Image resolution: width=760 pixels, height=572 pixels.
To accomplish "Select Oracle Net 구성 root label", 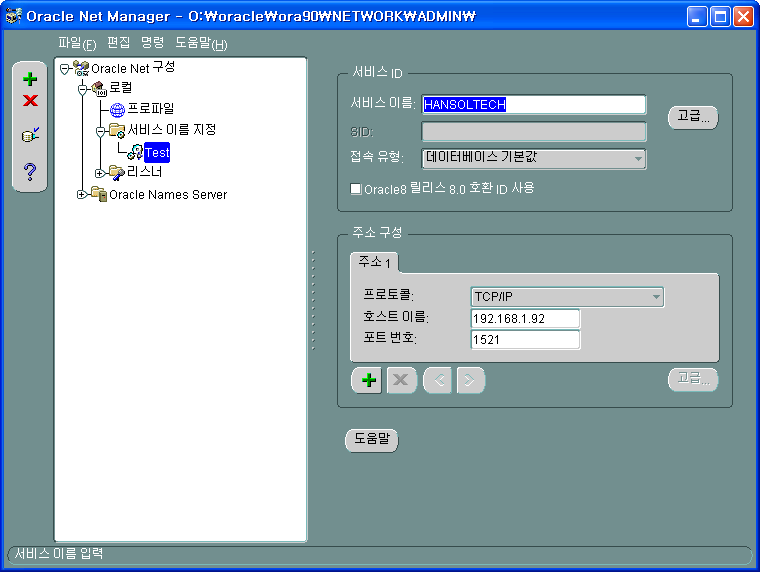I will coord(133,68).
